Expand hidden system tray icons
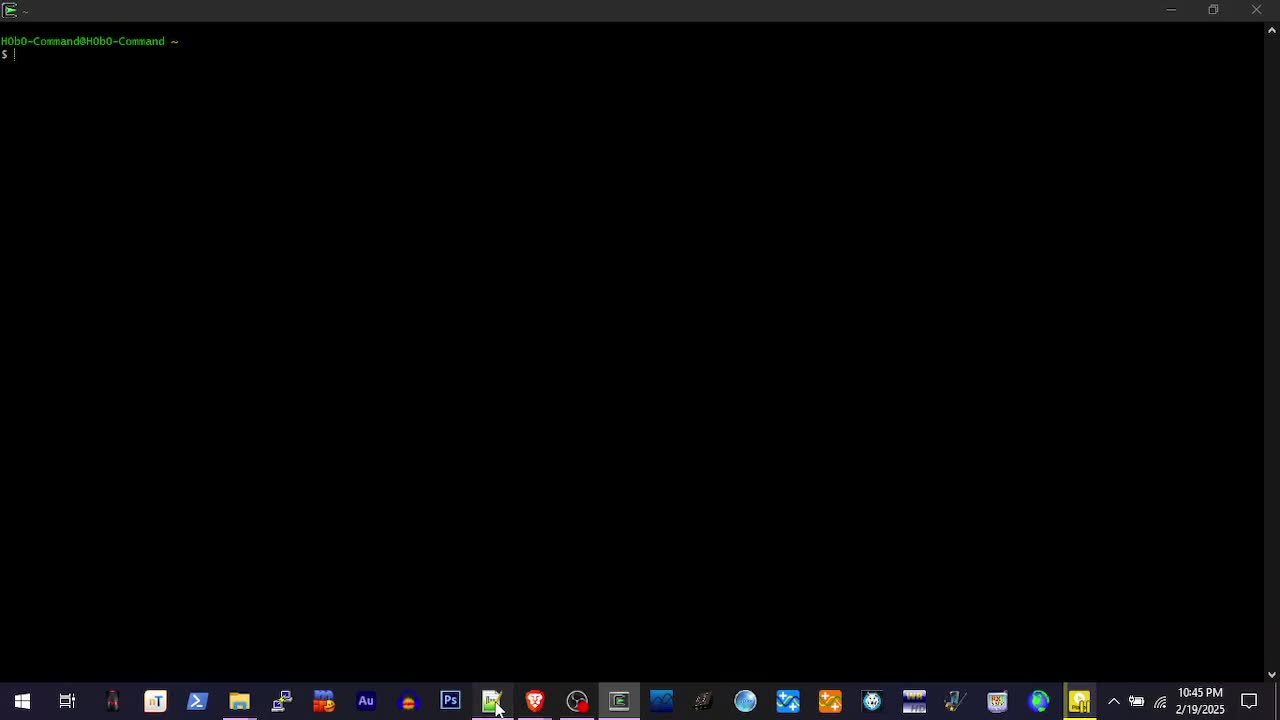This screenshot has width=1280, height=720. point(1113,701)
